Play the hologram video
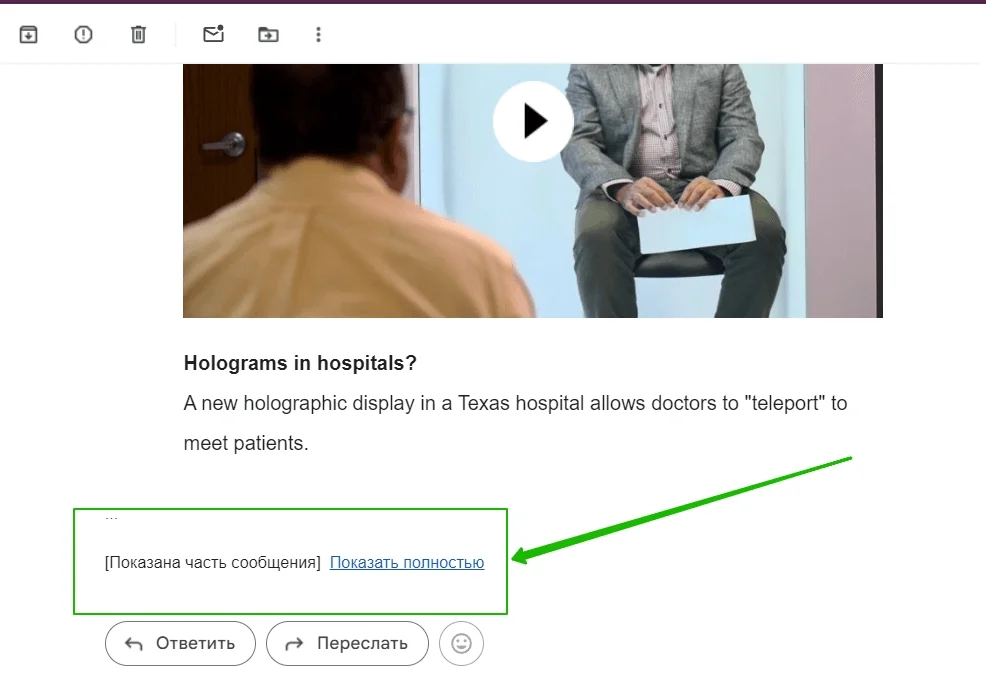The width and height of the screenshot is (986, 699). 533,121
